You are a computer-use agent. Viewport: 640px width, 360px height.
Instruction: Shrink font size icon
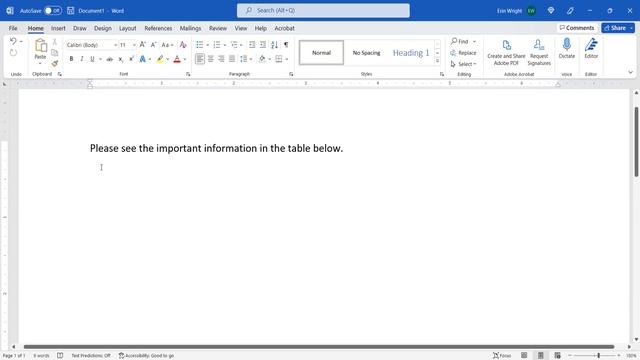(x=153, y=44)
